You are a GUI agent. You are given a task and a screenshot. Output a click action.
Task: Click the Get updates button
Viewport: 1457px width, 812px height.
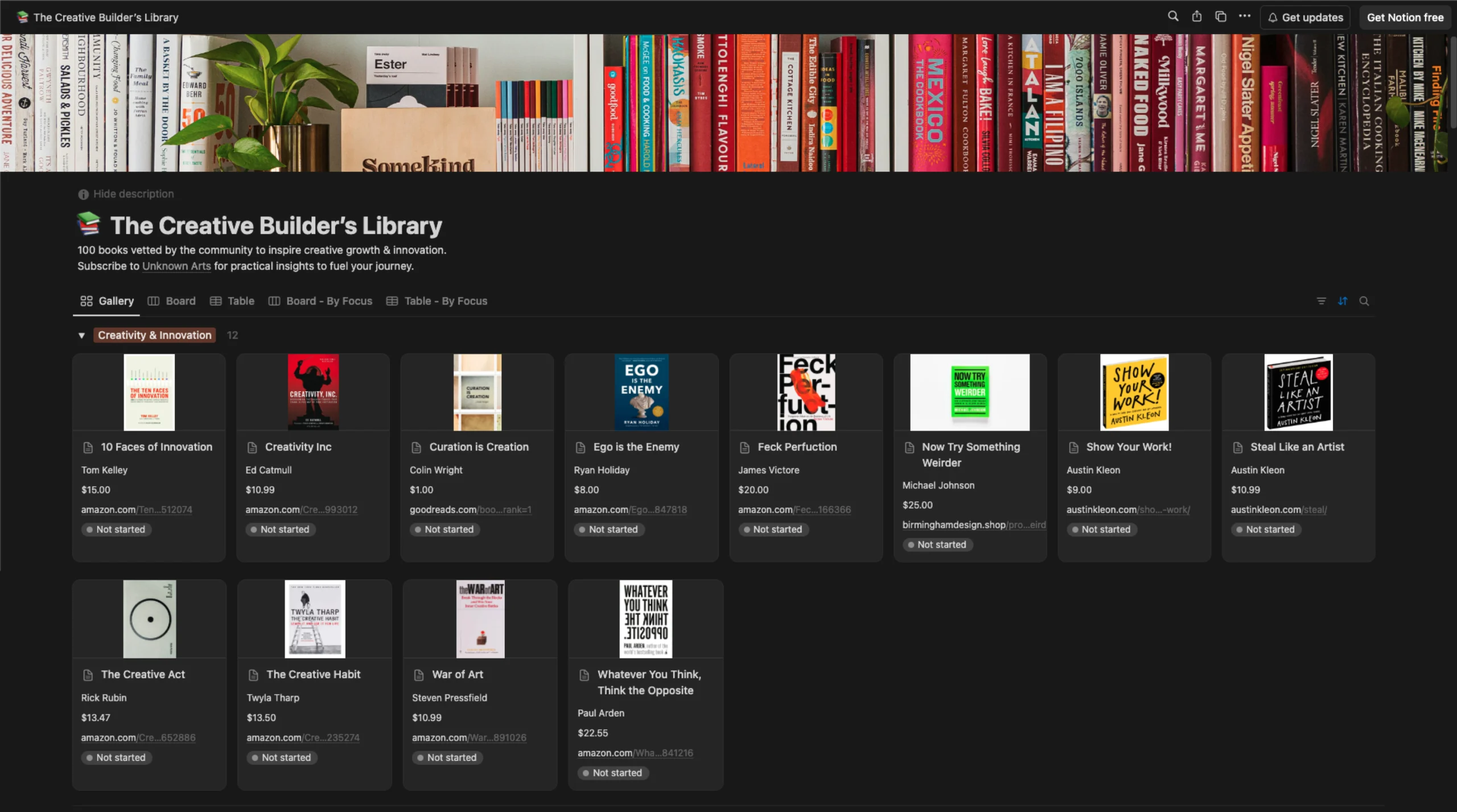[x=1305, y=18]
